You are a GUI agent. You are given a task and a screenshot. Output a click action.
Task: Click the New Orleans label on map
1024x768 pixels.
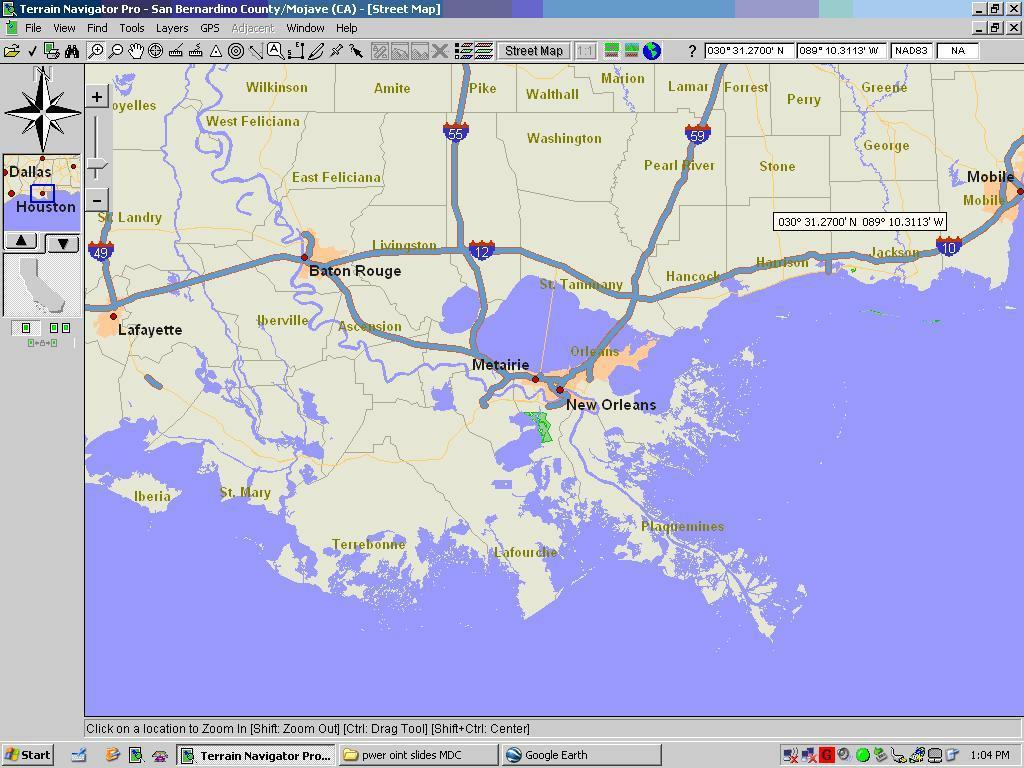click(611, 405)
